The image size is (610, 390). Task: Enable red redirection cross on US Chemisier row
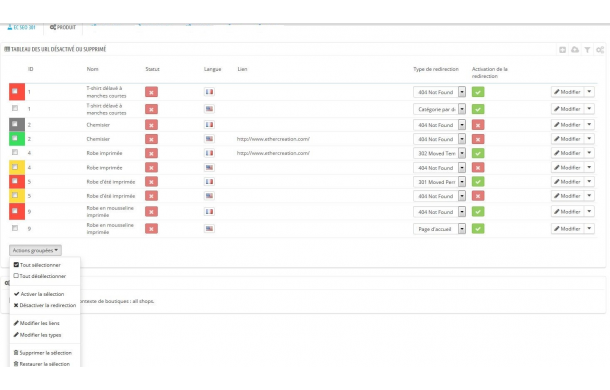(478, 139)
